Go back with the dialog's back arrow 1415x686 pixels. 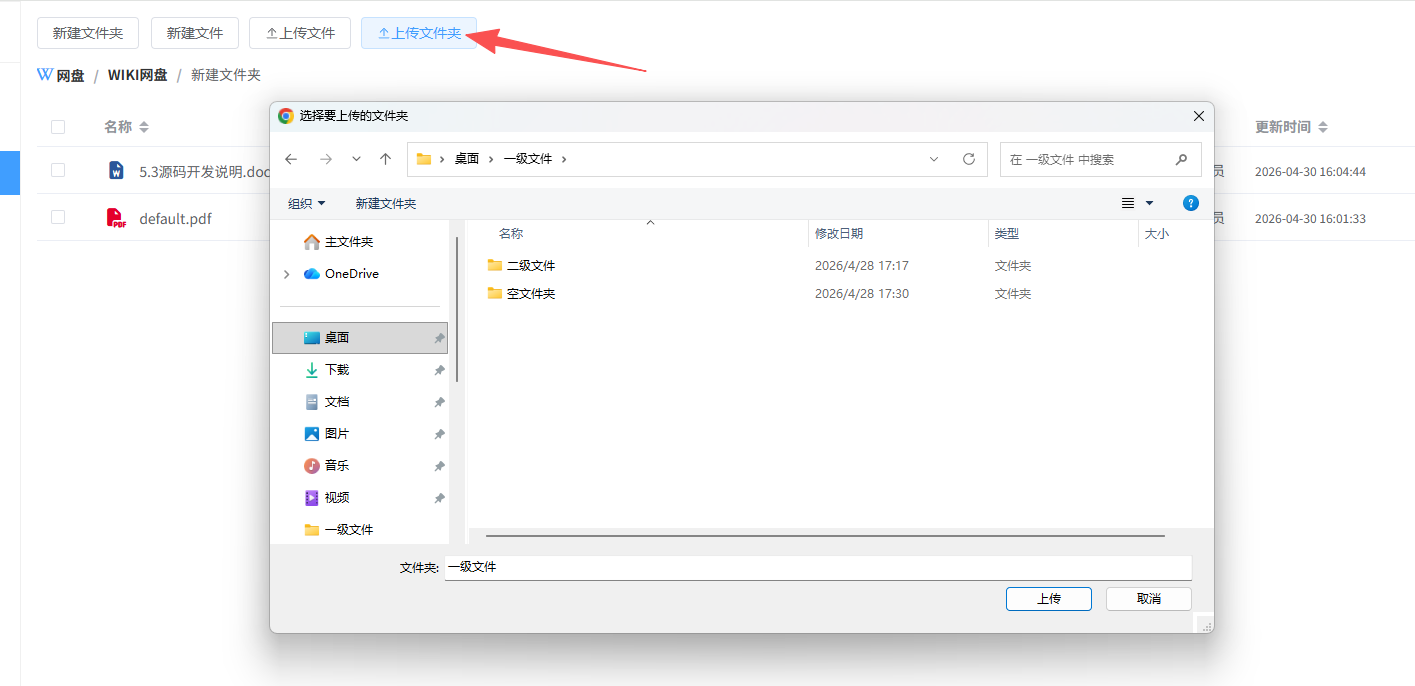click(x=291, y=159)
